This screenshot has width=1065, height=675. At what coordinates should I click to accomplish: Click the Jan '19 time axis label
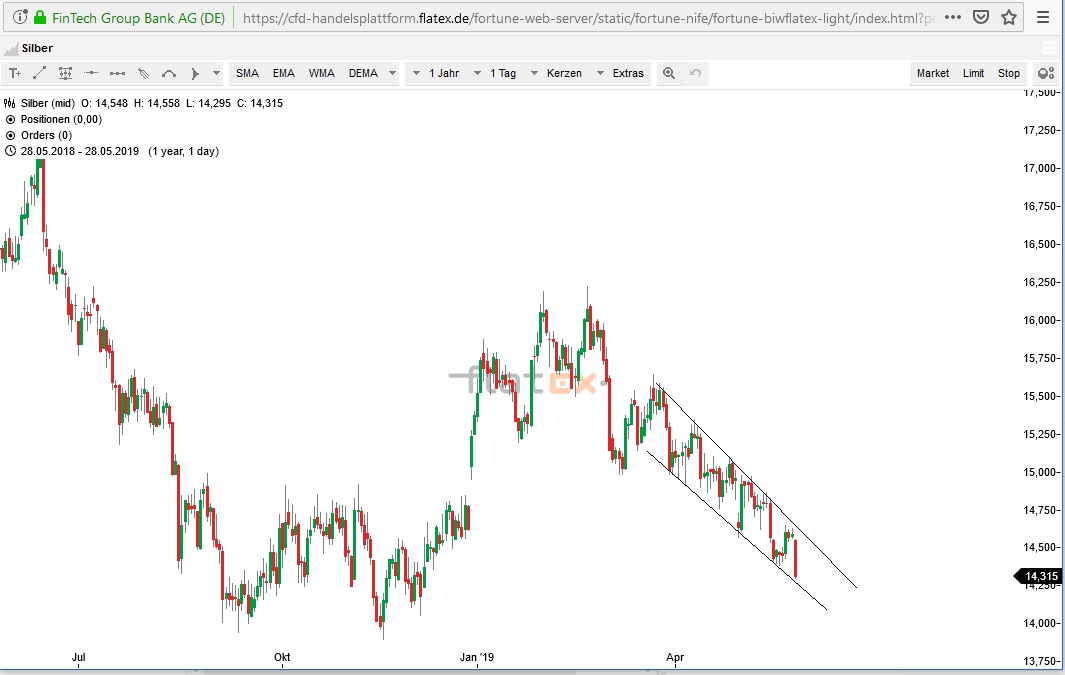(477, 657)
